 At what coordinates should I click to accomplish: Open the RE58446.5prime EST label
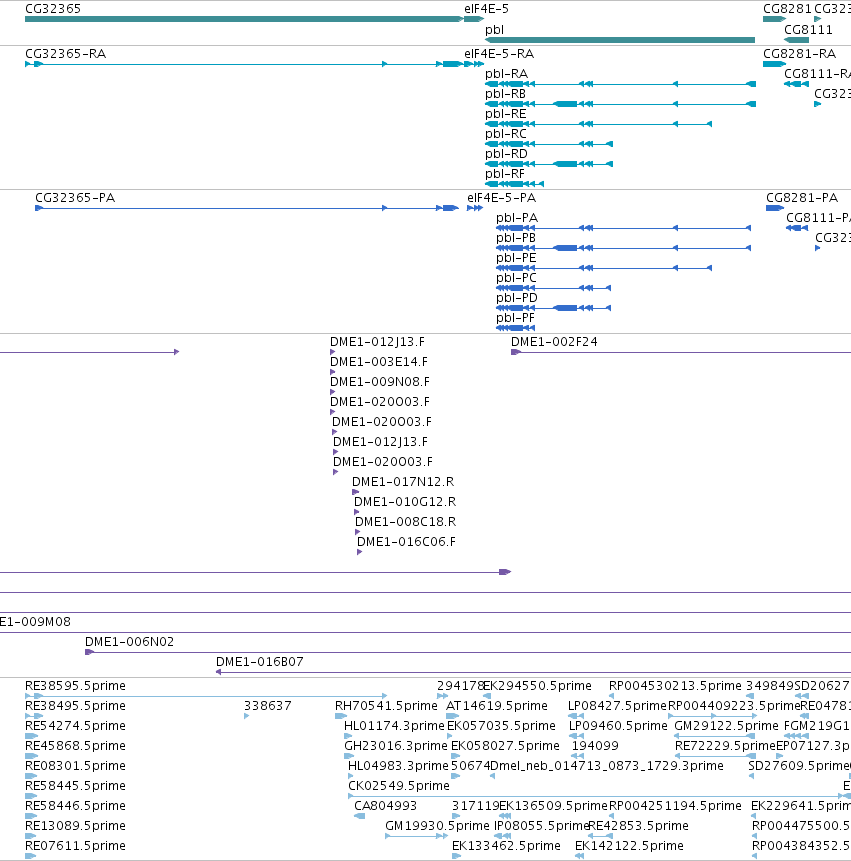(x=75, y=806)
